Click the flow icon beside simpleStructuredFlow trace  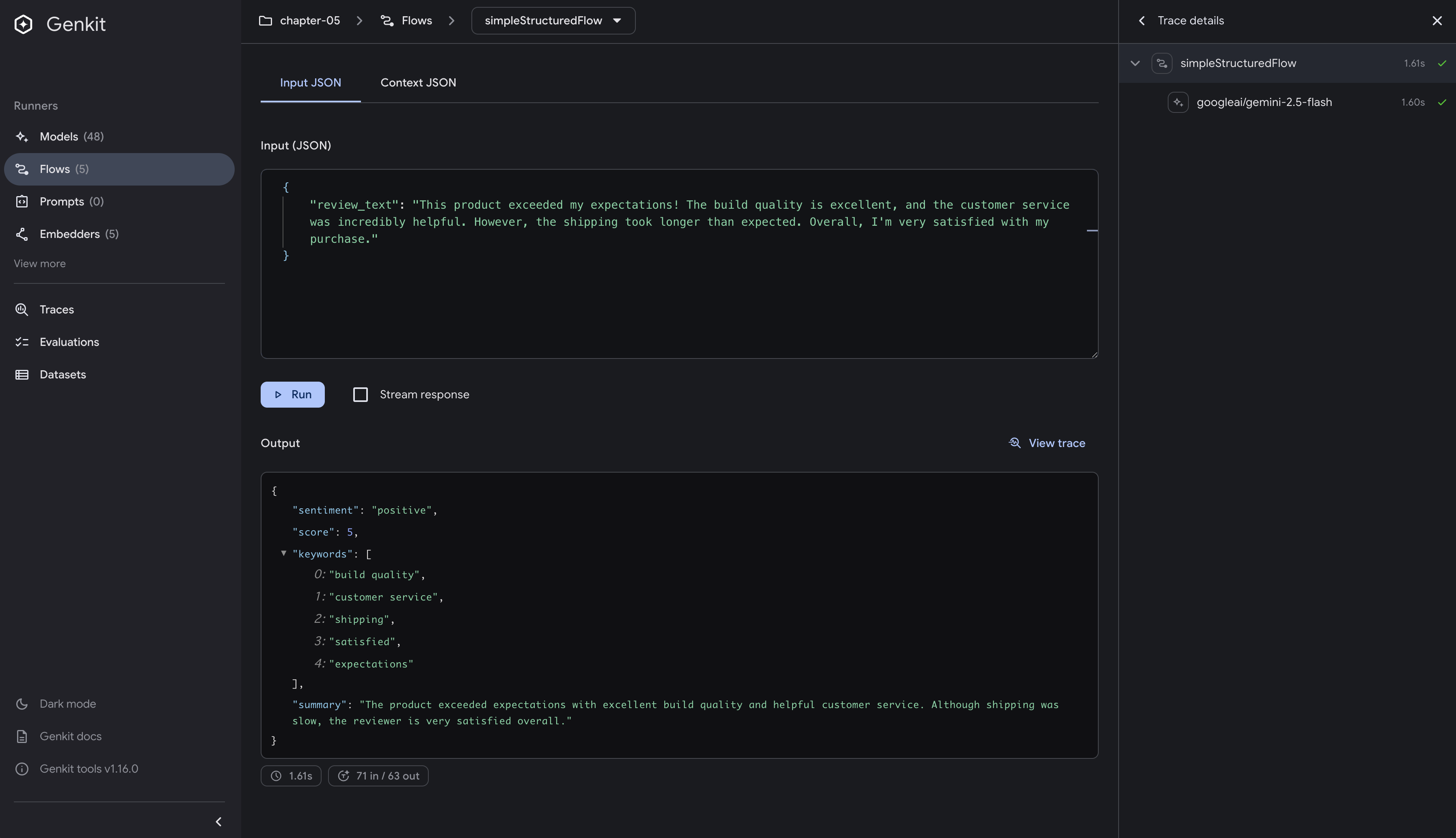point(1162,63)
